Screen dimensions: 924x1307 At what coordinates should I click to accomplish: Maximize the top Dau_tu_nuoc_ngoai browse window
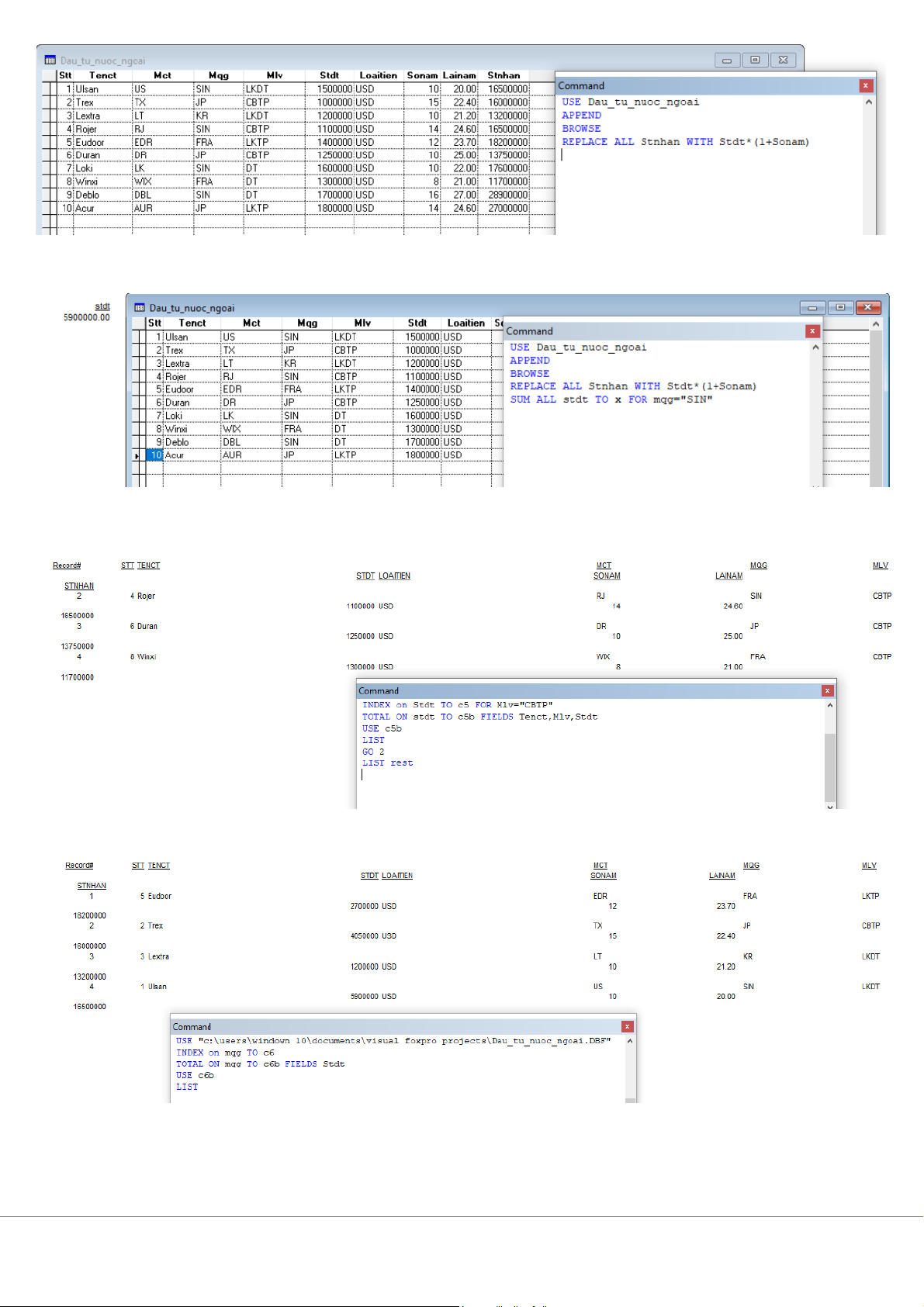point(755,60)
